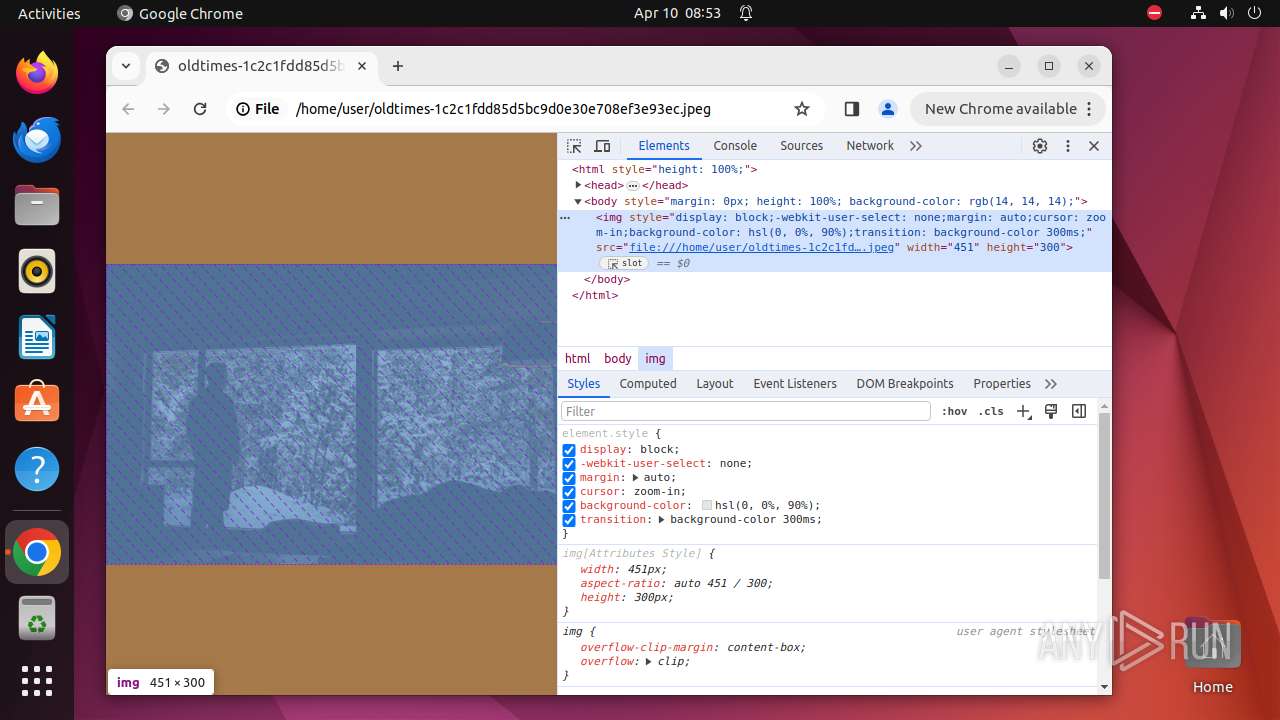1280x720 pixels.
Task: Show more DevTools tabs chevron
Action: point(915,146)
